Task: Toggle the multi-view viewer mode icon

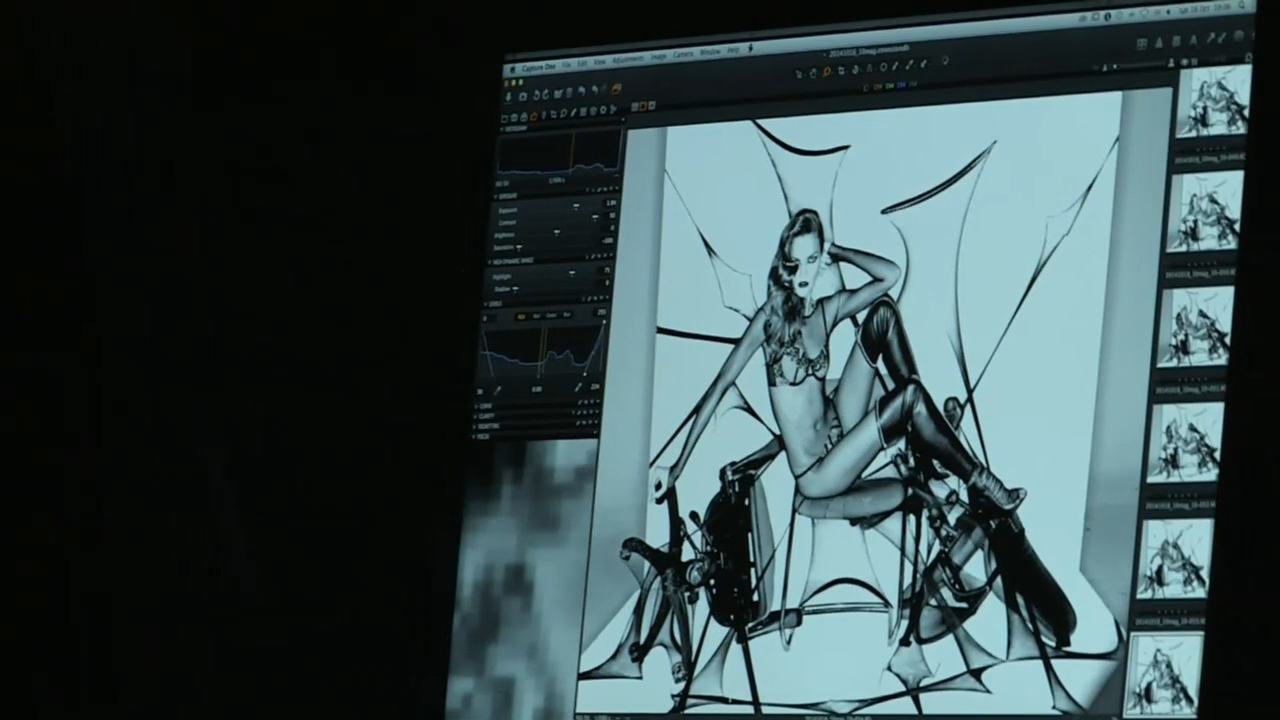Action: pos(634,107)
